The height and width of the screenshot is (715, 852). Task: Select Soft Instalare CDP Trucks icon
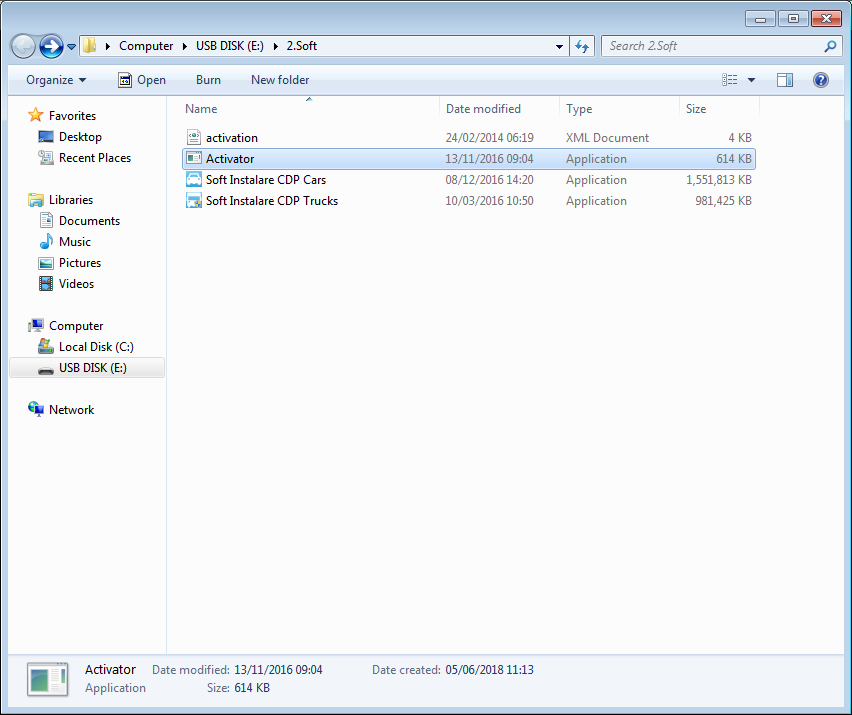point(193,200)
